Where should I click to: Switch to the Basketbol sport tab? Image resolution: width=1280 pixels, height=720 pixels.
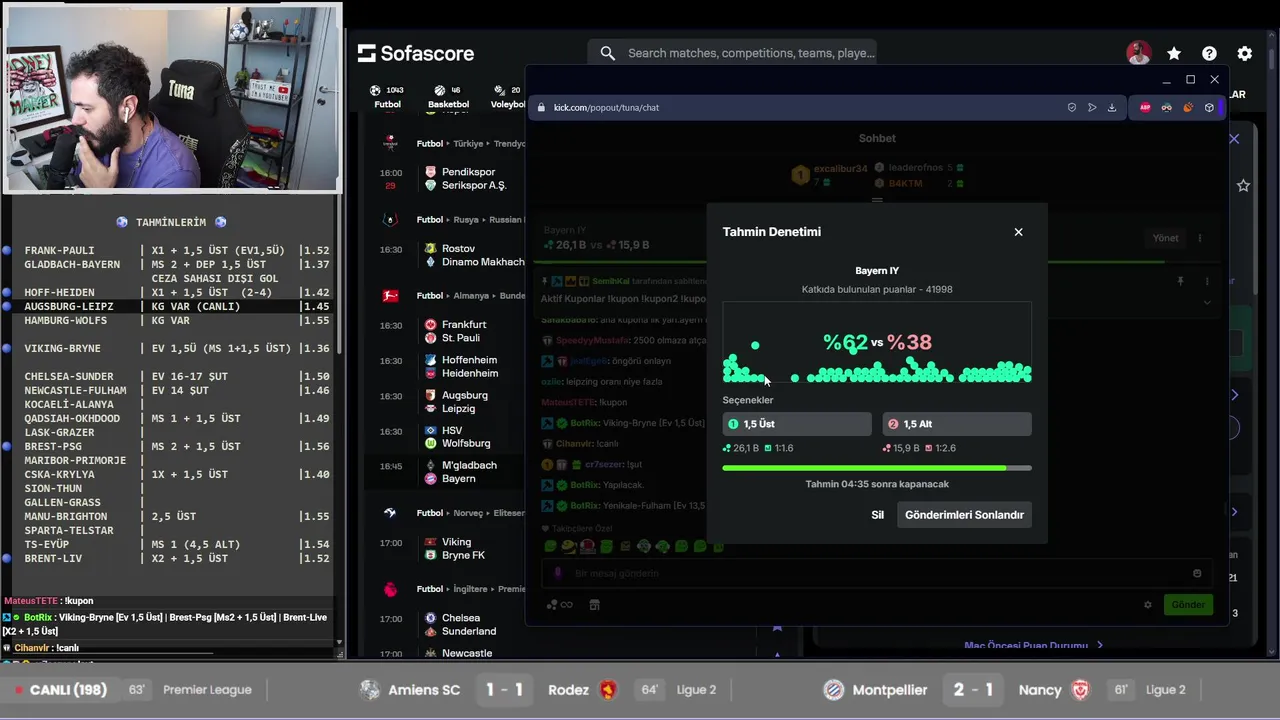448,97
